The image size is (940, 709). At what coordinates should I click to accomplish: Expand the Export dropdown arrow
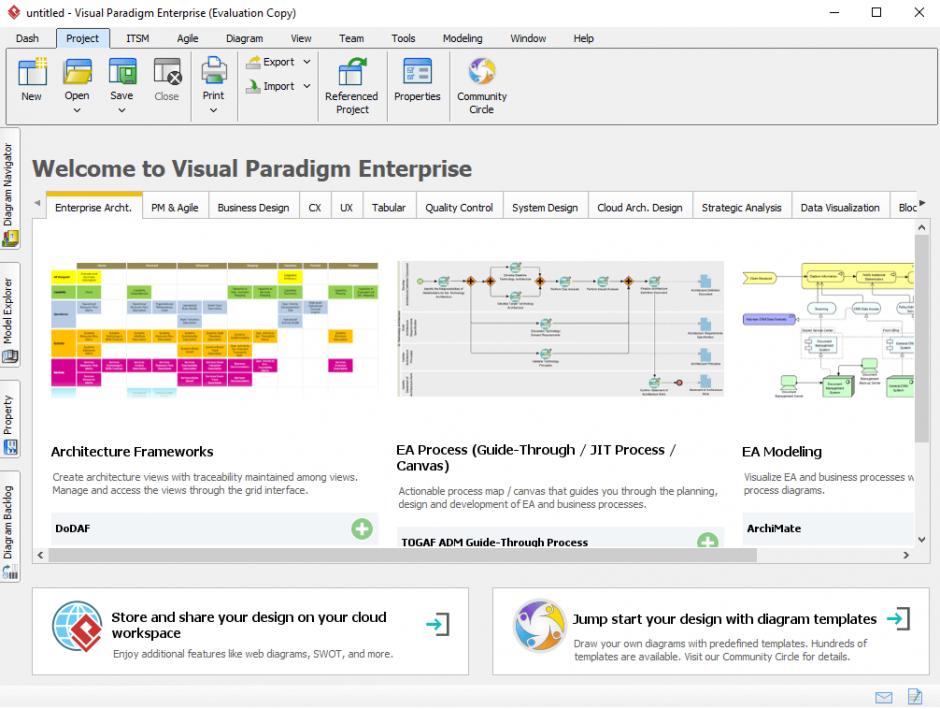(307, 62)
